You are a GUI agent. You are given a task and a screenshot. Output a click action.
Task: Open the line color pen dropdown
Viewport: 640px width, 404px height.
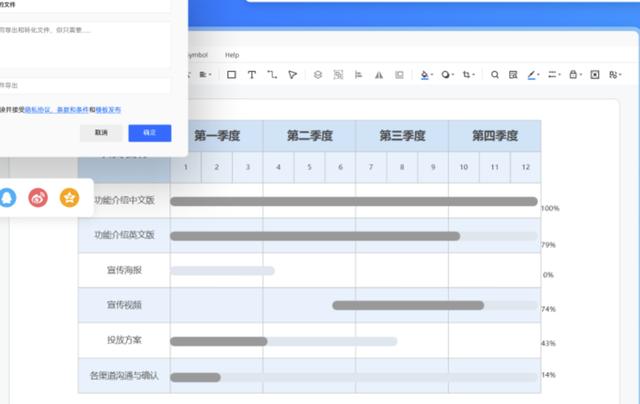(x=533, y=75)
